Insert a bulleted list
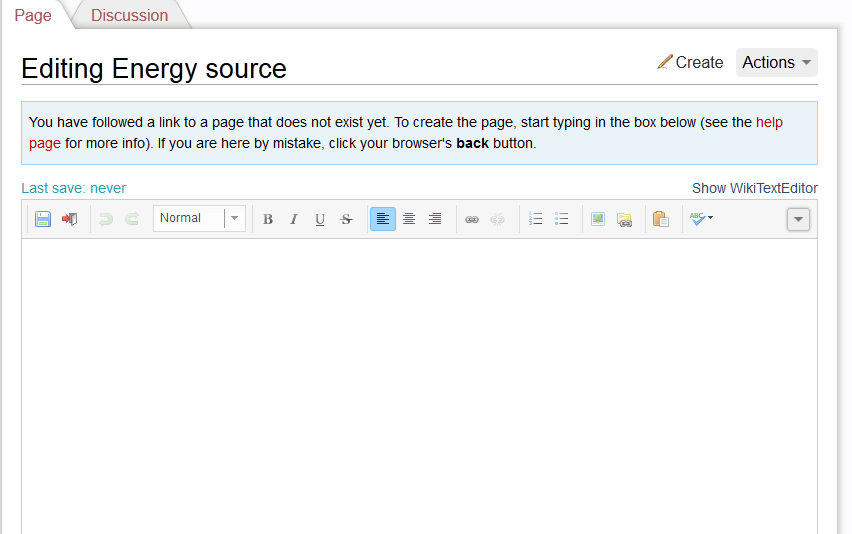The image size is (852, 534). (x=562, y=219)
